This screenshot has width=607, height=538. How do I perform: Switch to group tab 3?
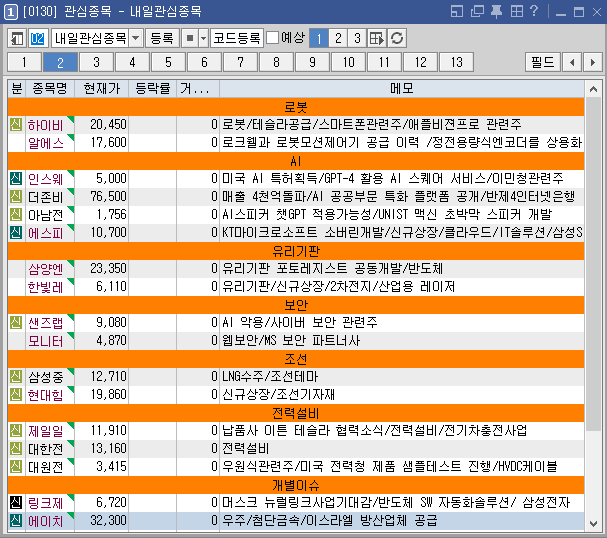[x=96, y=62]
